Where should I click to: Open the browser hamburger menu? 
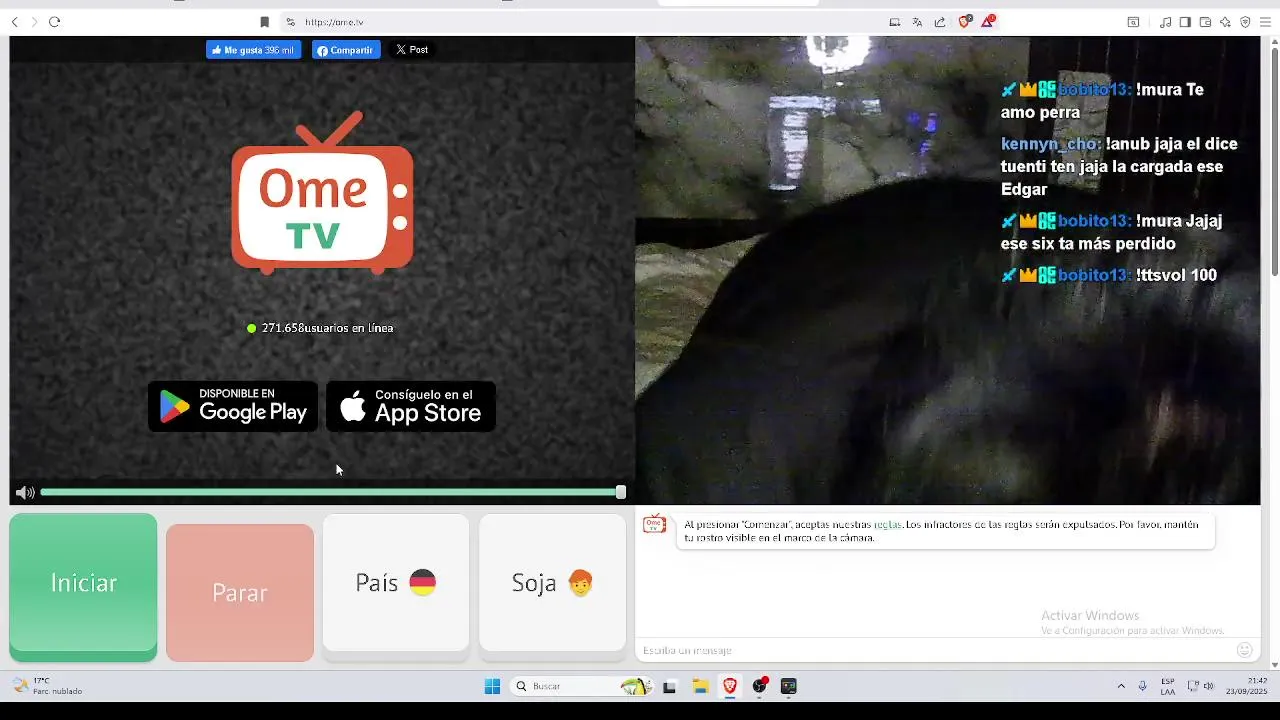(x=1265, y=22)
